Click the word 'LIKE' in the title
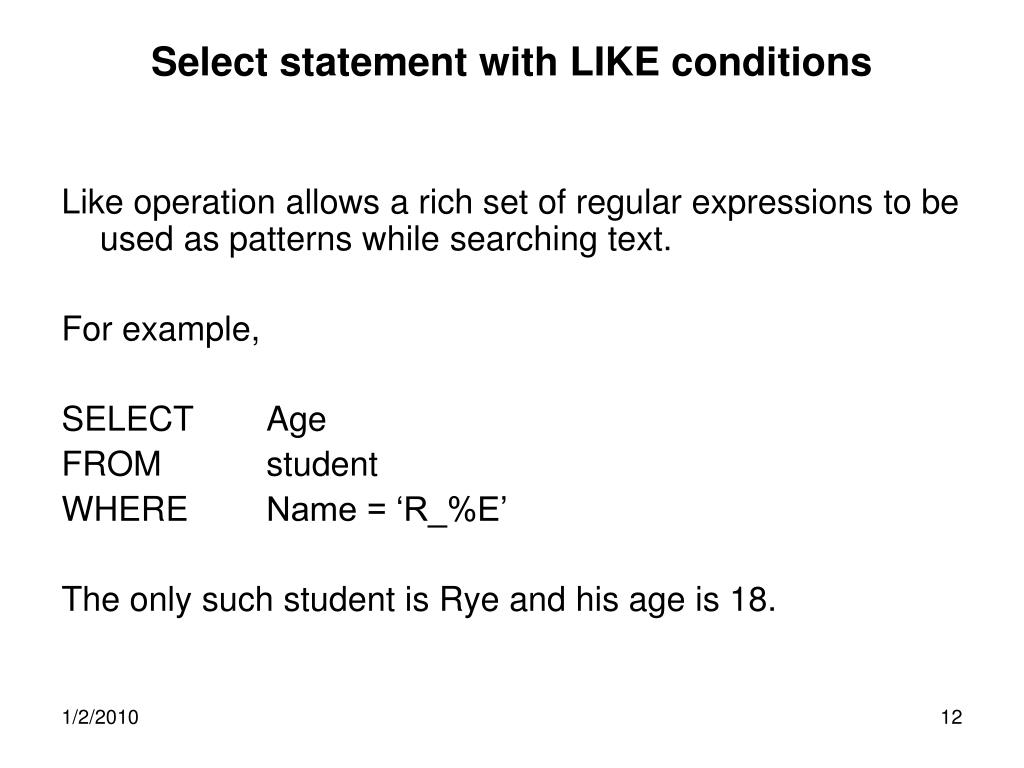 [x=614, y=63]
